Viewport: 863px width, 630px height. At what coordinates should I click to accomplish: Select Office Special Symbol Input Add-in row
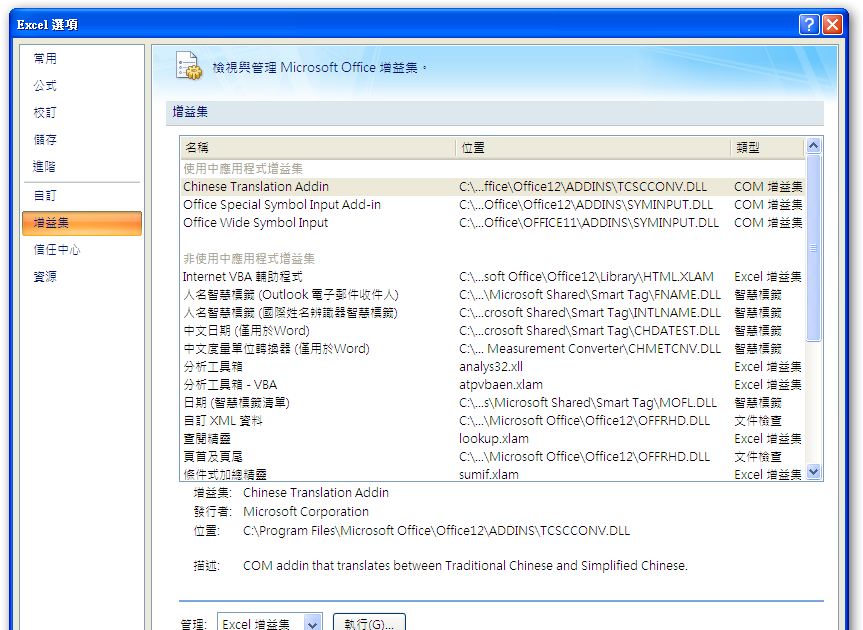(x=493, y=205)
